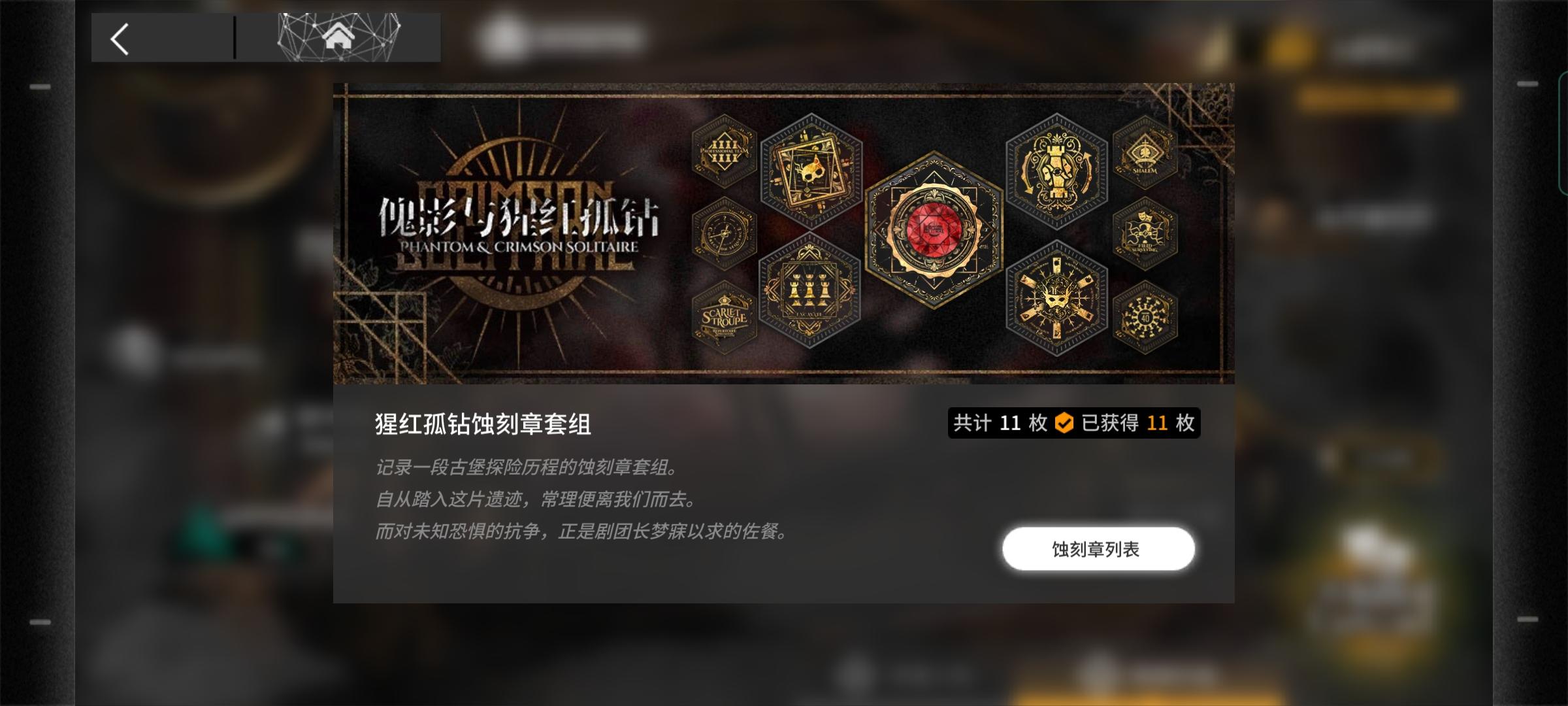Select the central crimson gem medal
Image resolution: width=1568 pixels, height=706 pixels.
934,230
